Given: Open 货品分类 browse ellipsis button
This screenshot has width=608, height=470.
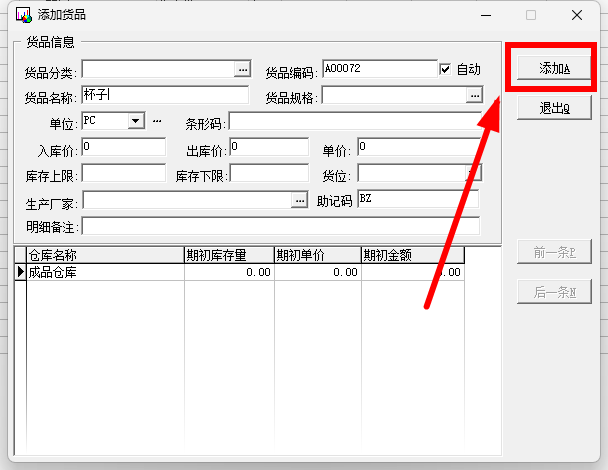Looking at the screenshot, I should (x=243, y=69).
